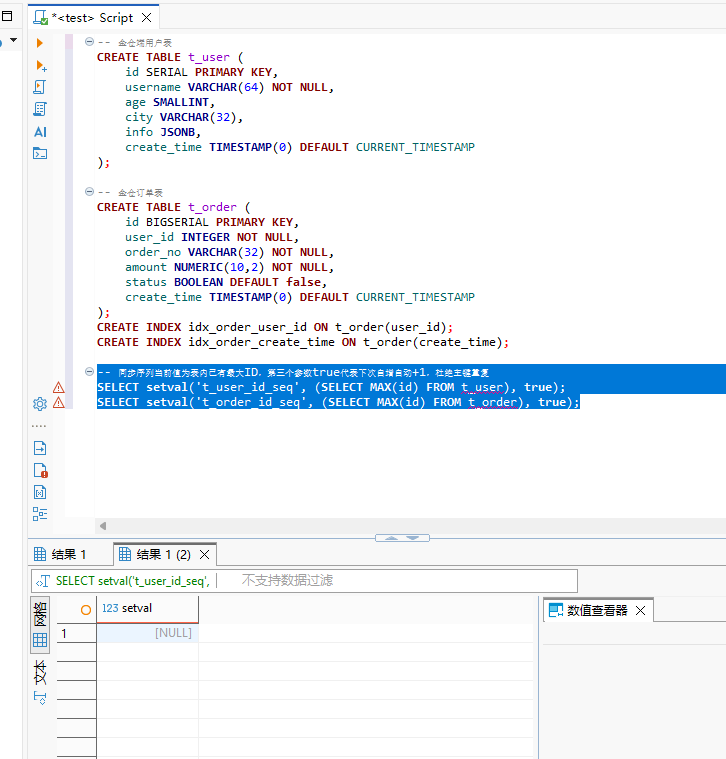Viewport: 726px width, 759px height.
Task: Collapse the highlighted setval comment block
Action: tap(89, 371)
